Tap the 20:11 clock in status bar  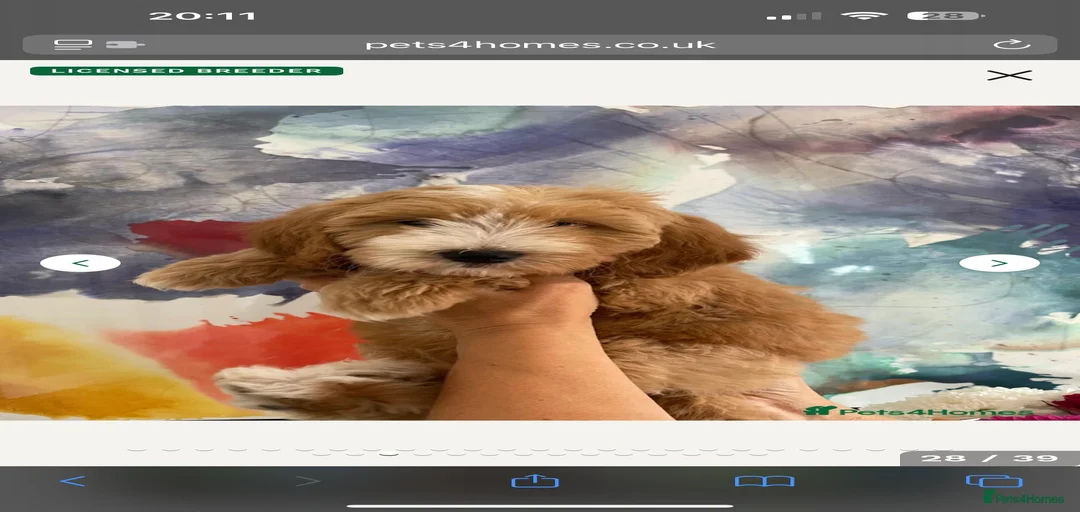[202, 16]
